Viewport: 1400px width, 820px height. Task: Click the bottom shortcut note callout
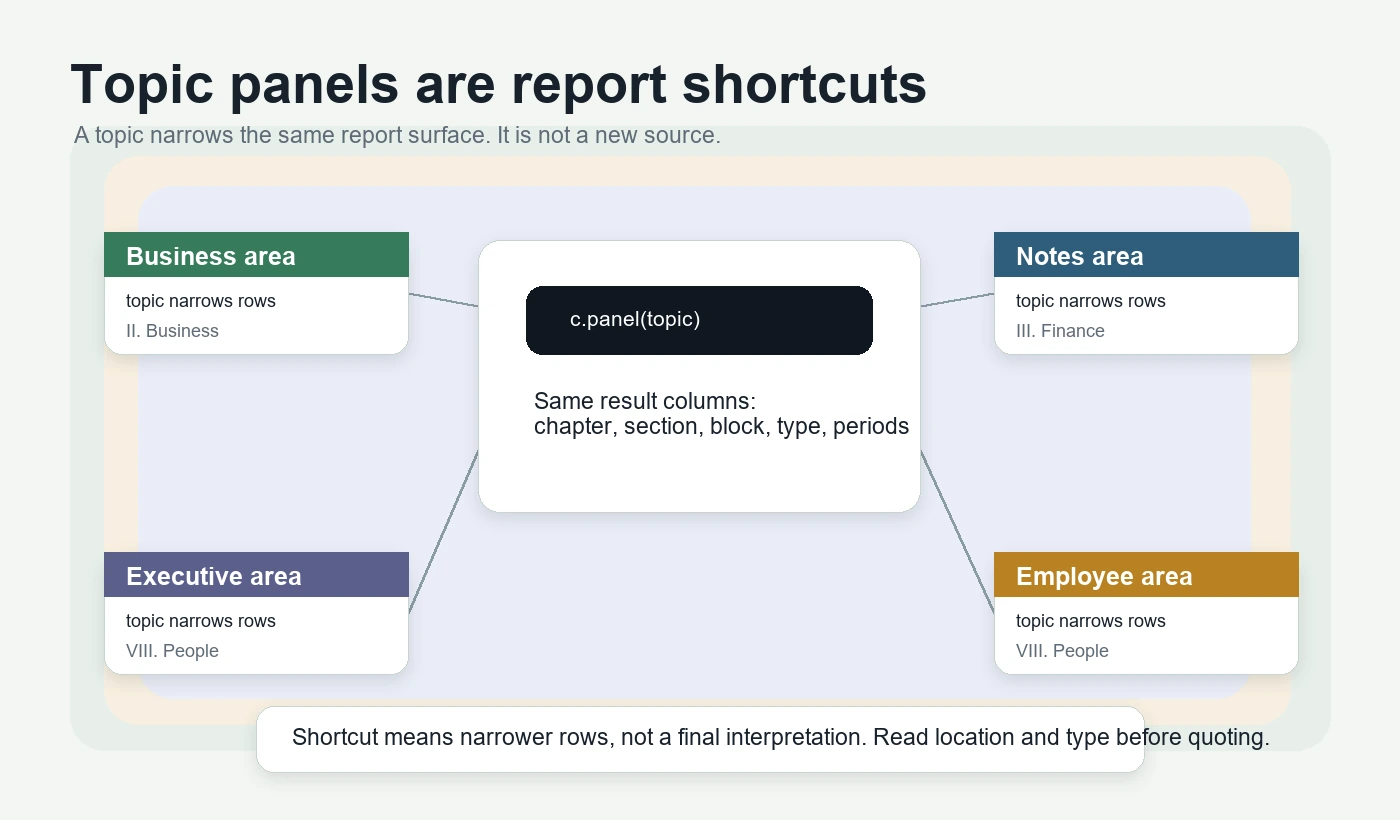pyautogui.click(x=700, y=739)
